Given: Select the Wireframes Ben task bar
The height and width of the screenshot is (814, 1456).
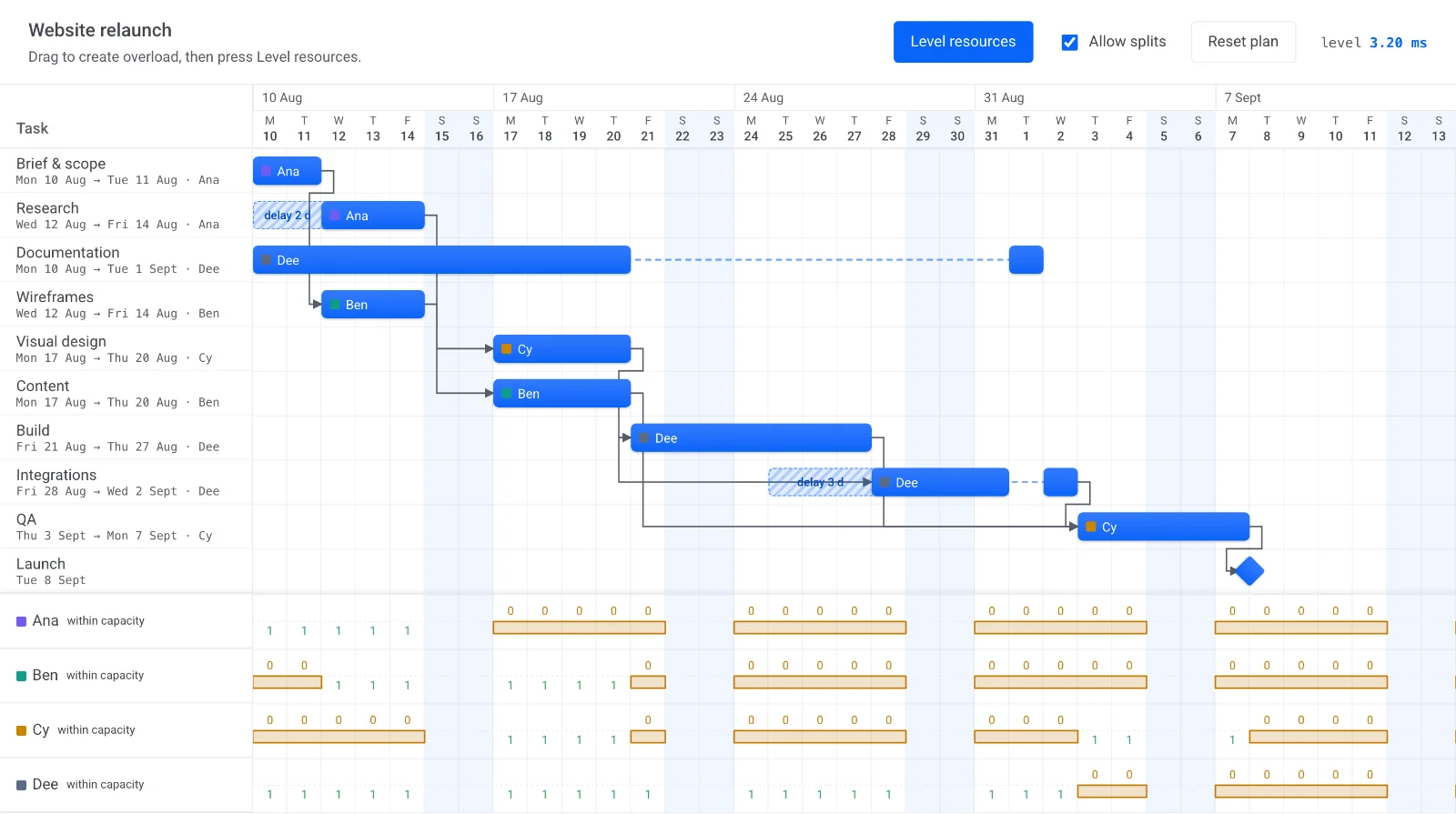Looking at the screenshot, I should pyautogui.click(x=373, y=305).
